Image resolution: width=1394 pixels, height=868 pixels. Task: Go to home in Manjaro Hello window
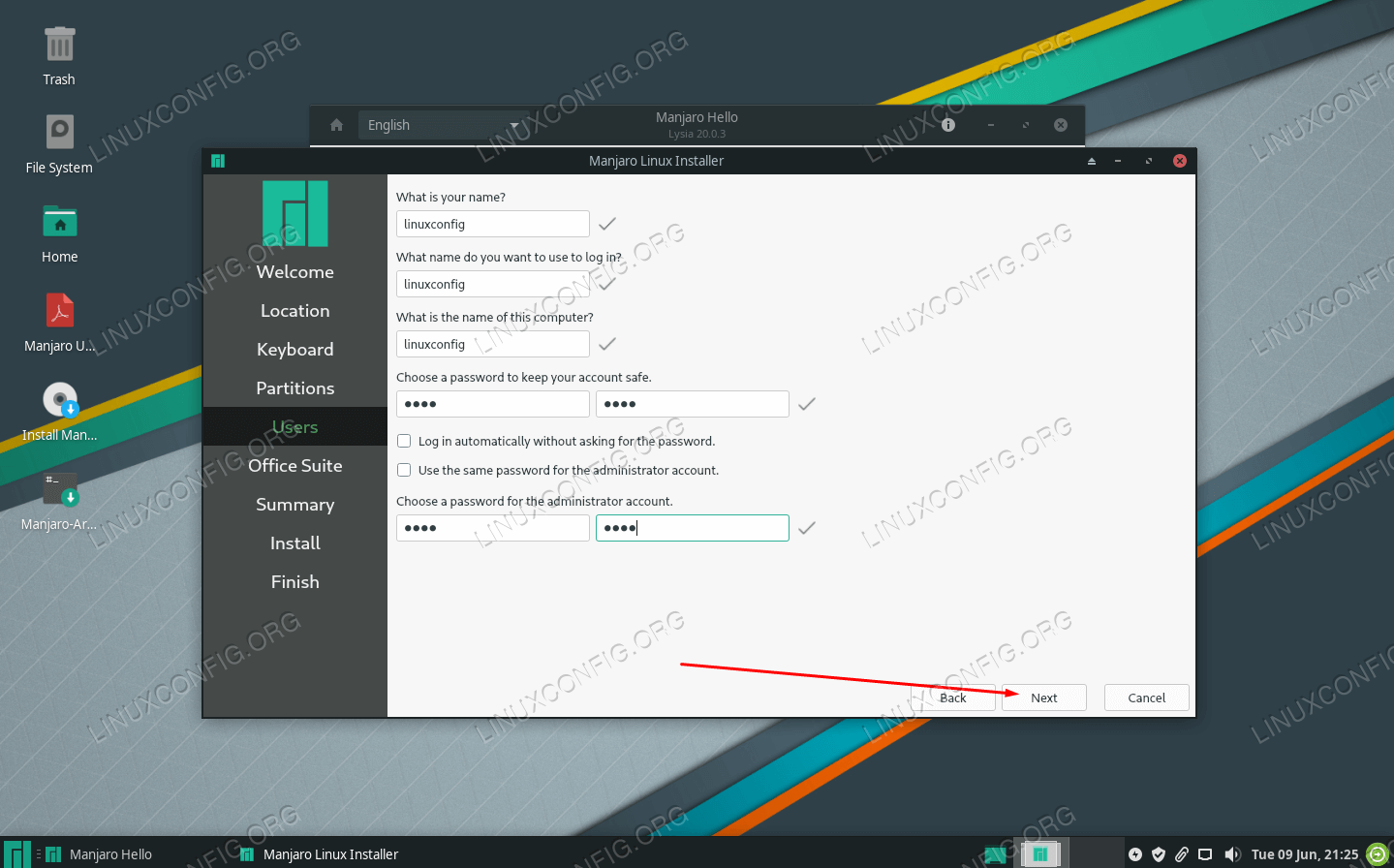(x=336, y=125)
